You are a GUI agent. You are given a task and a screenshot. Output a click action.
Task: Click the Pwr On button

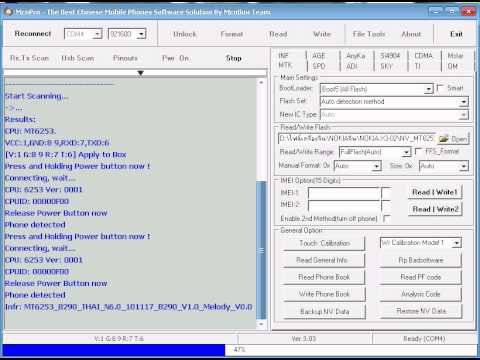[176, 58]
